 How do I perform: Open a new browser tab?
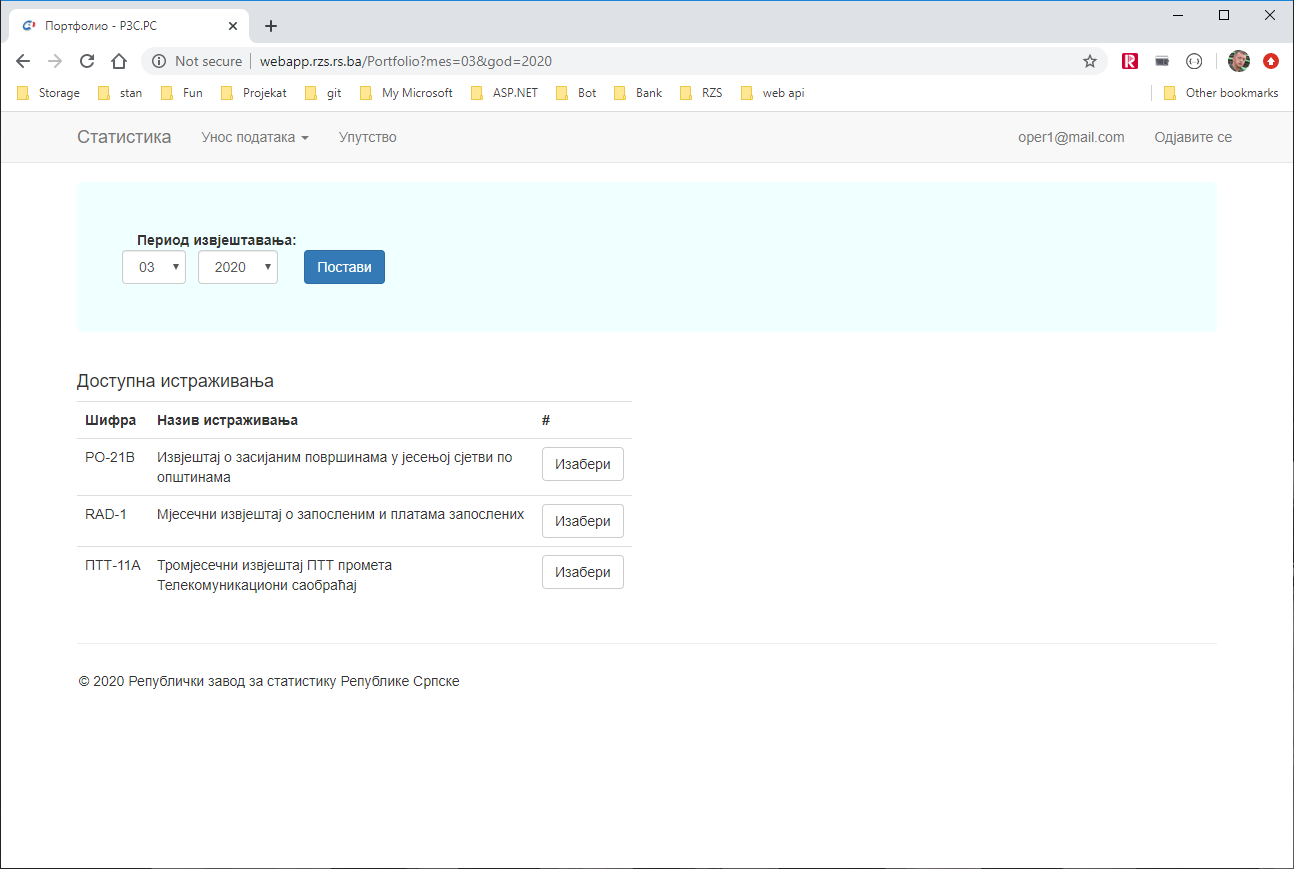(270, 26)
